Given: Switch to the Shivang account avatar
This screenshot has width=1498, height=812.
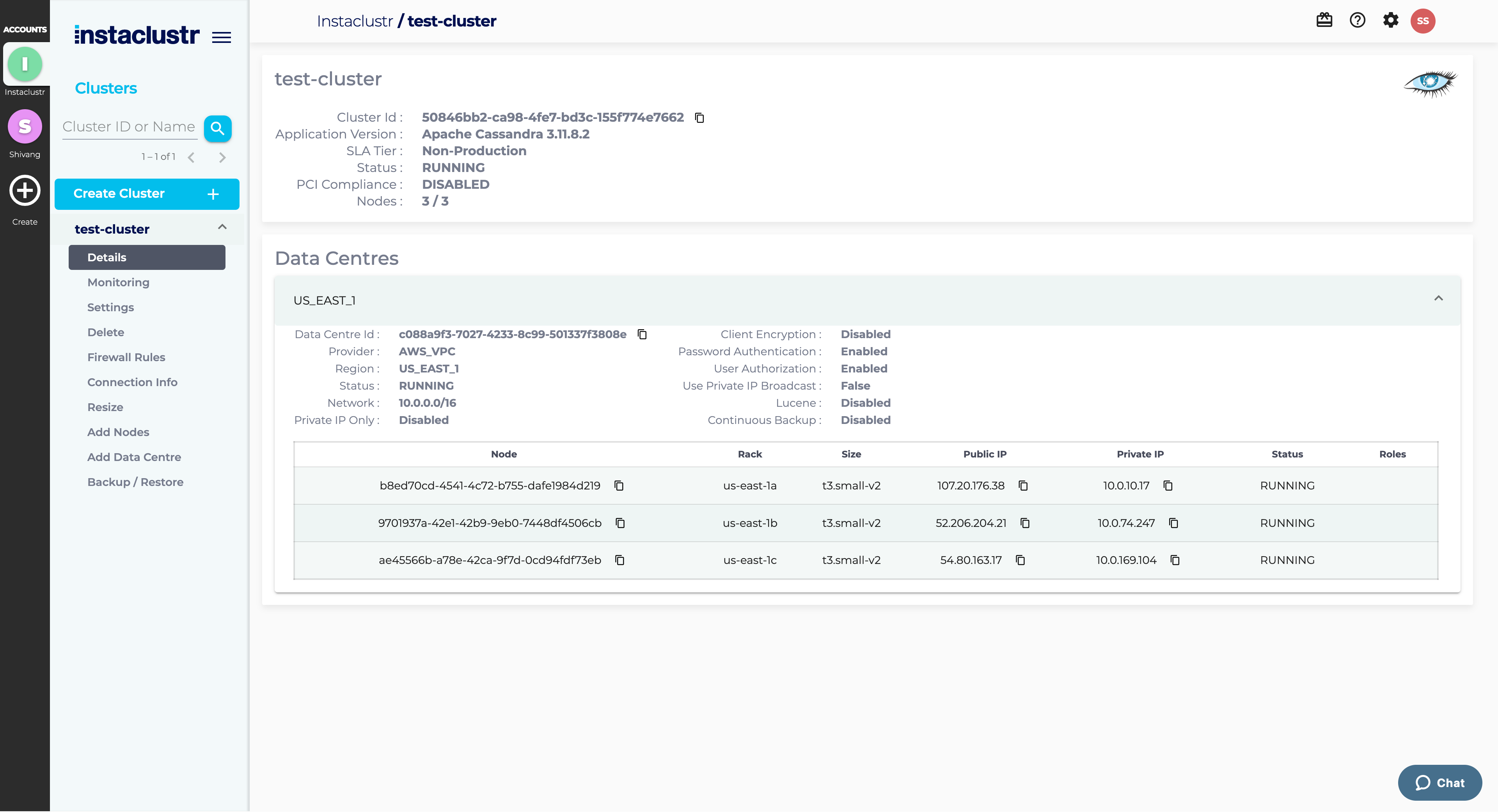Looking at the screenshot, I should click(25, 126).
